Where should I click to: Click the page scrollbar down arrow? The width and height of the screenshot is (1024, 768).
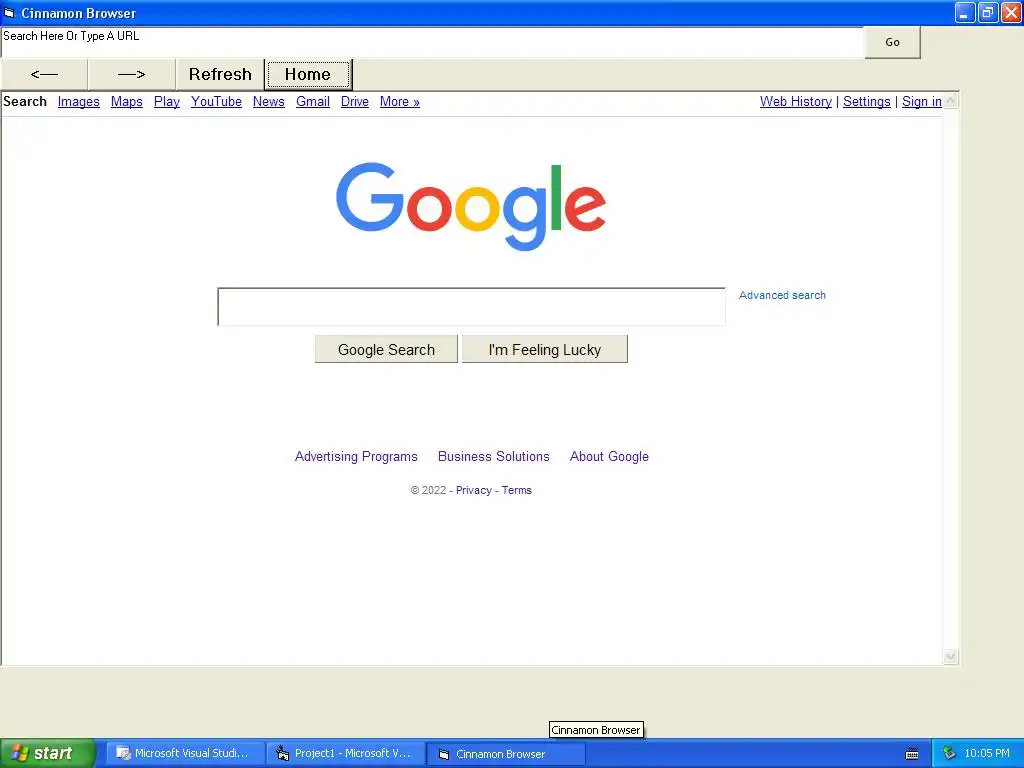tap(951, 656)
